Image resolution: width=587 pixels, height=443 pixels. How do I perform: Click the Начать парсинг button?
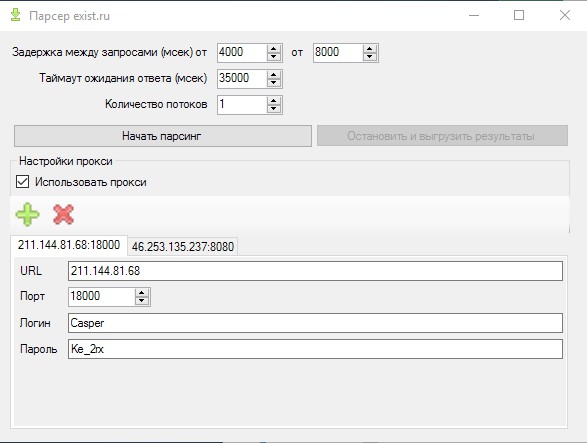pos(163,136)
